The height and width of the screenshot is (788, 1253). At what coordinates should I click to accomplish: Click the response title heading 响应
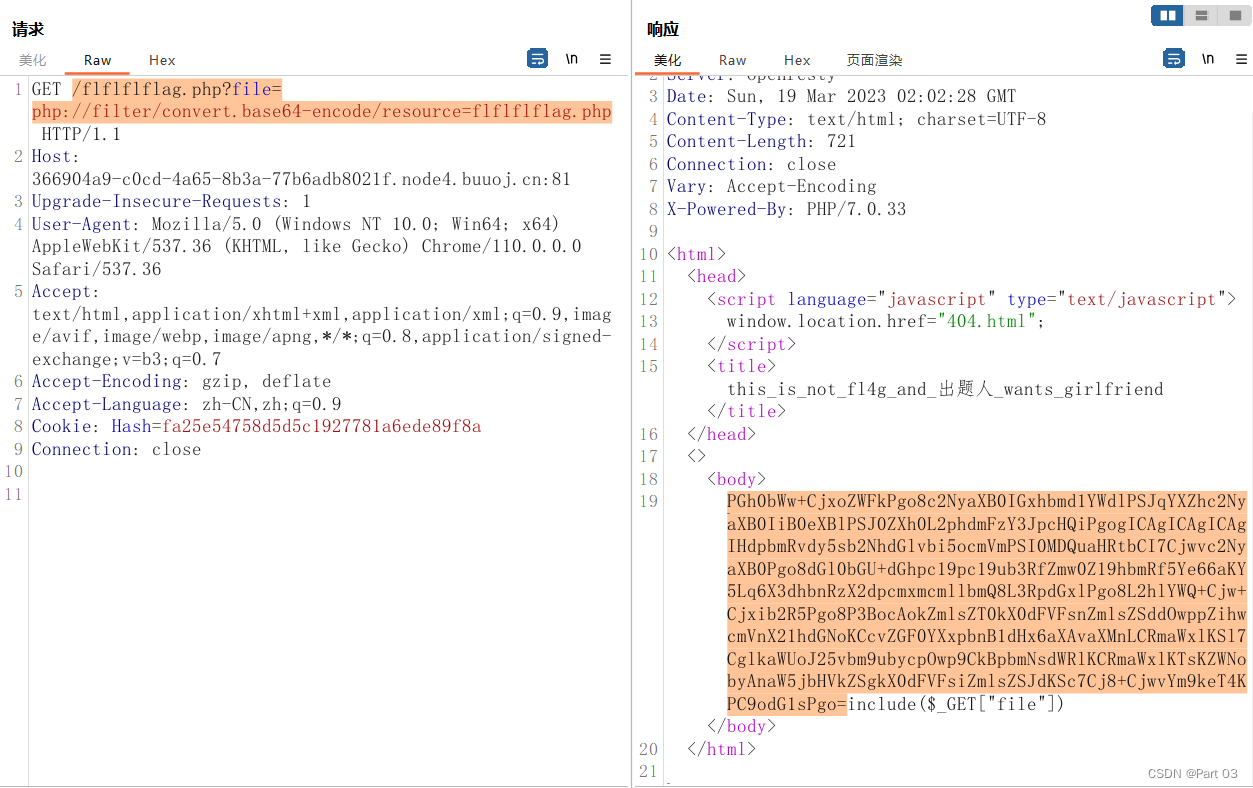(662, 30)
